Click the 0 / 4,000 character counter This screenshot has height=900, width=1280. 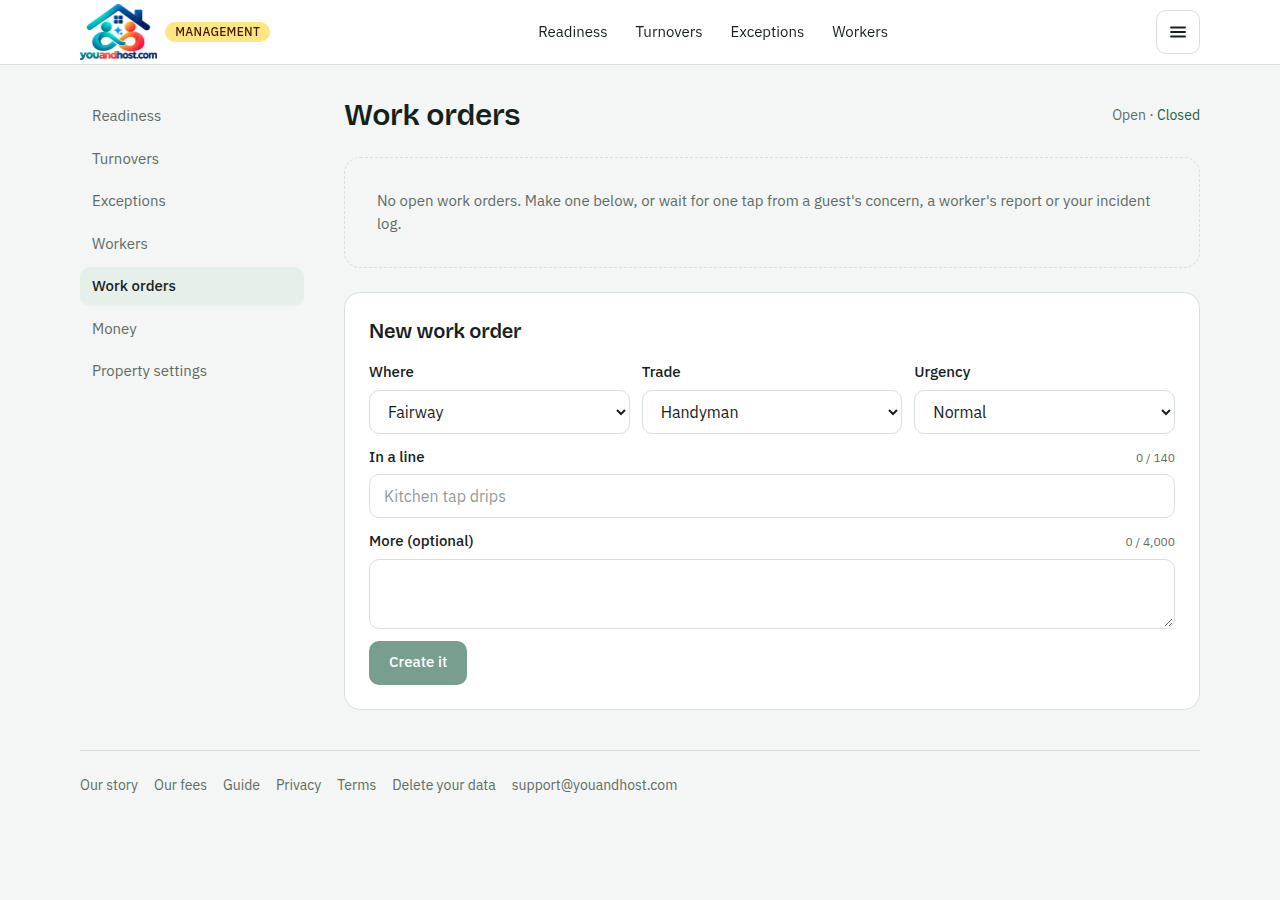(1150, 542)
